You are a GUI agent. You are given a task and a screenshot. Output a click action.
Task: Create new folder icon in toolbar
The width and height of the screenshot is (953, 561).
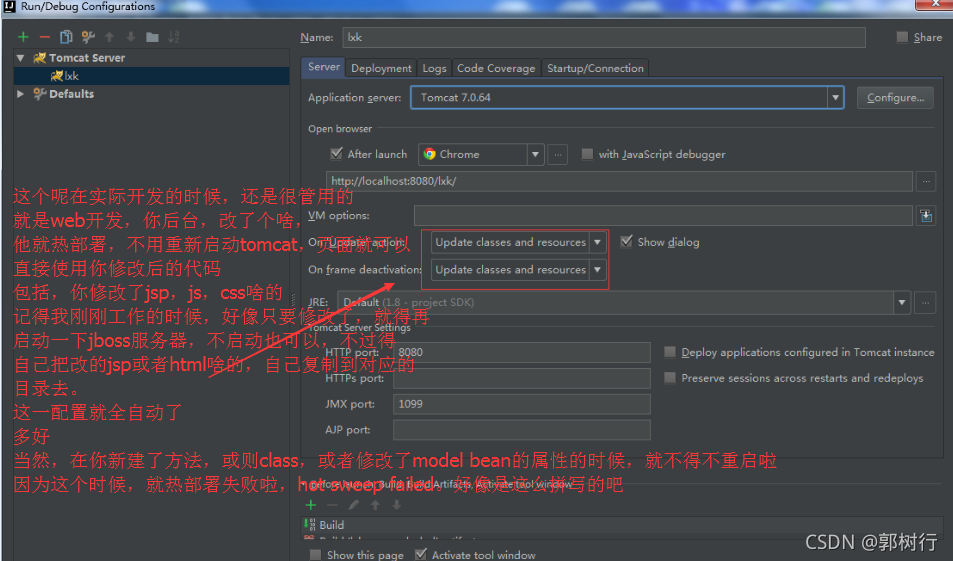tap(153, 38)
